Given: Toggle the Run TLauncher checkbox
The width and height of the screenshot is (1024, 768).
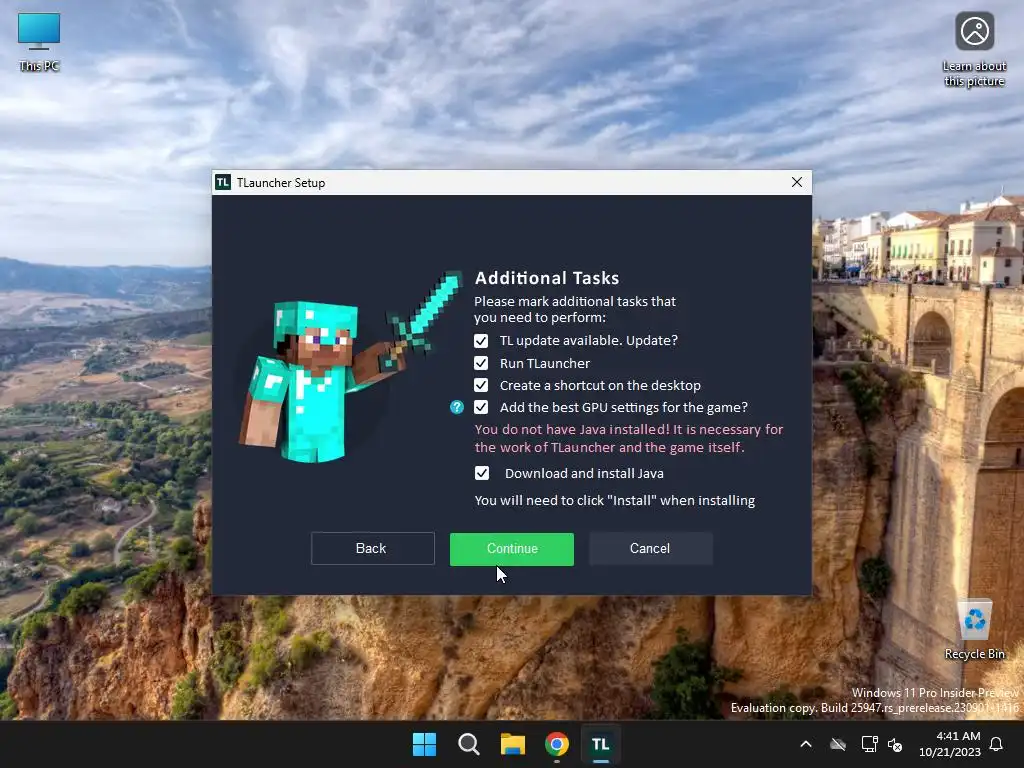Looking at the screenshot, I should tap(481, 363).
